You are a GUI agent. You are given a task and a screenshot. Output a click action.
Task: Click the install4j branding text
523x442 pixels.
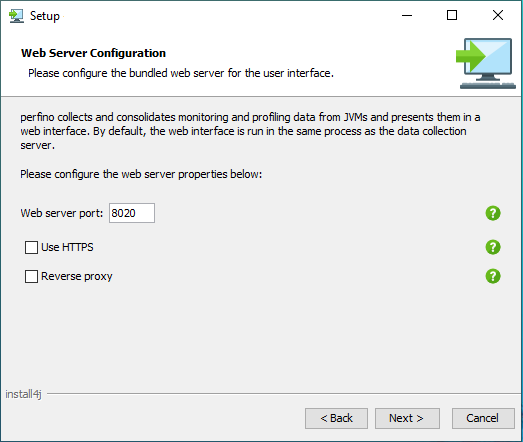(23, 394)
